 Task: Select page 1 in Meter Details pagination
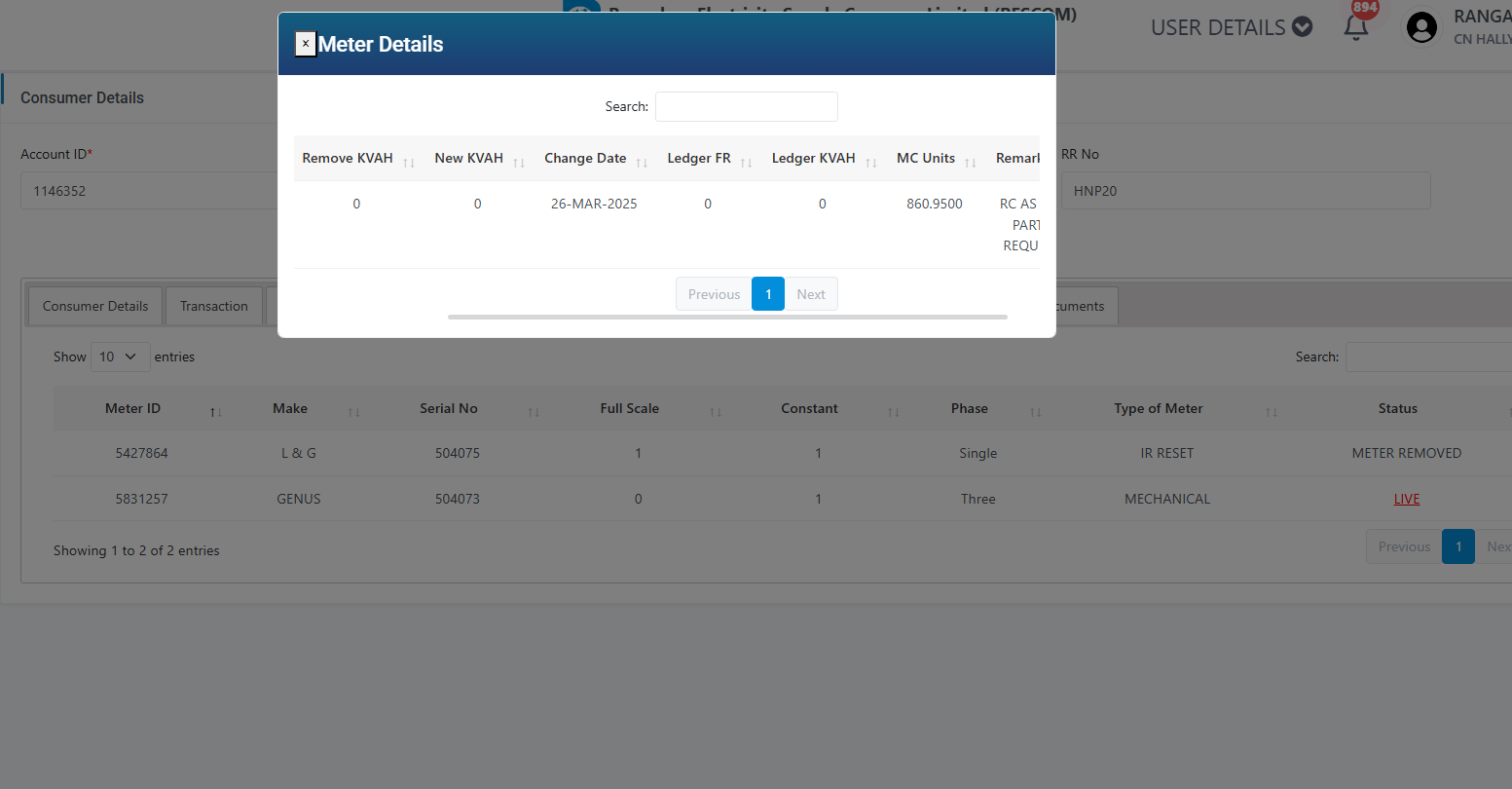(x=768, y=294)
